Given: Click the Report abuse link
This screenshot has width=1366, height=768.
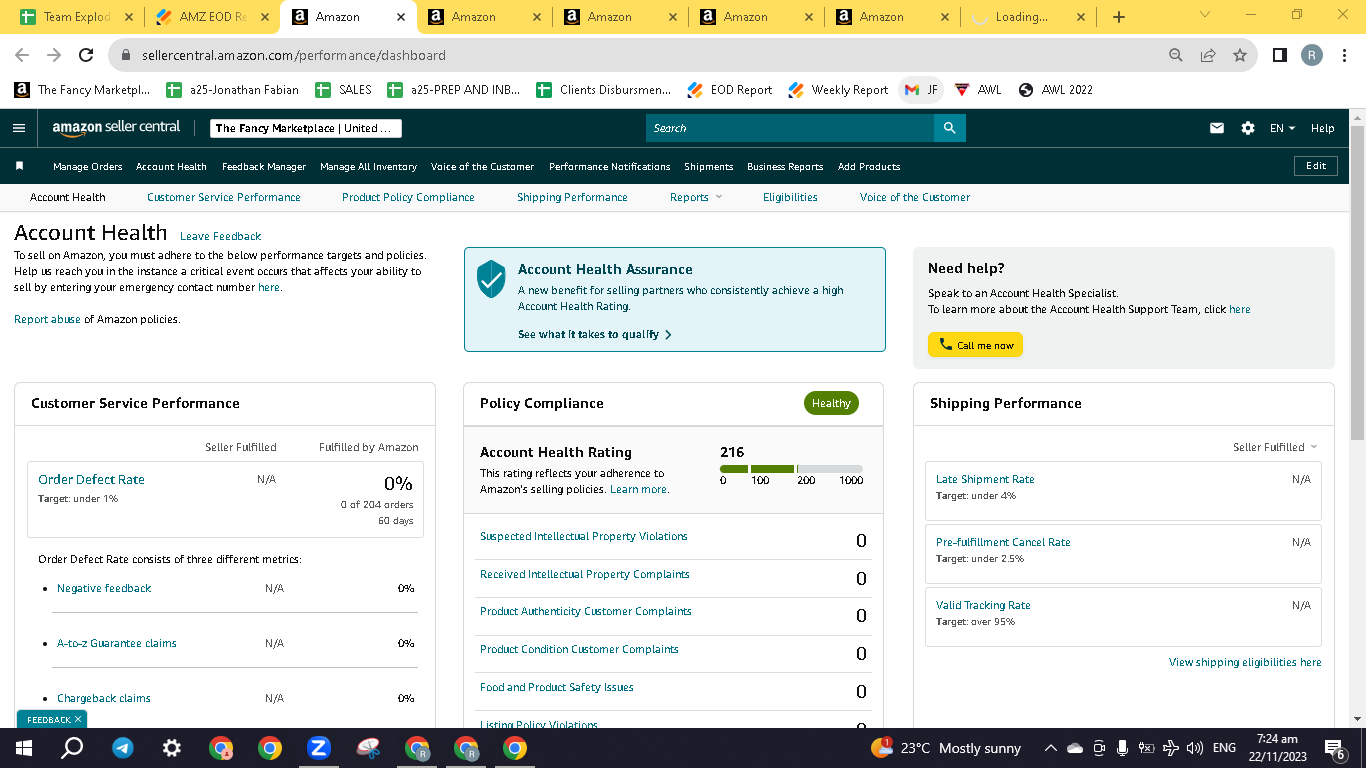Looking at the screenshot, I should (x=47, y=319).
